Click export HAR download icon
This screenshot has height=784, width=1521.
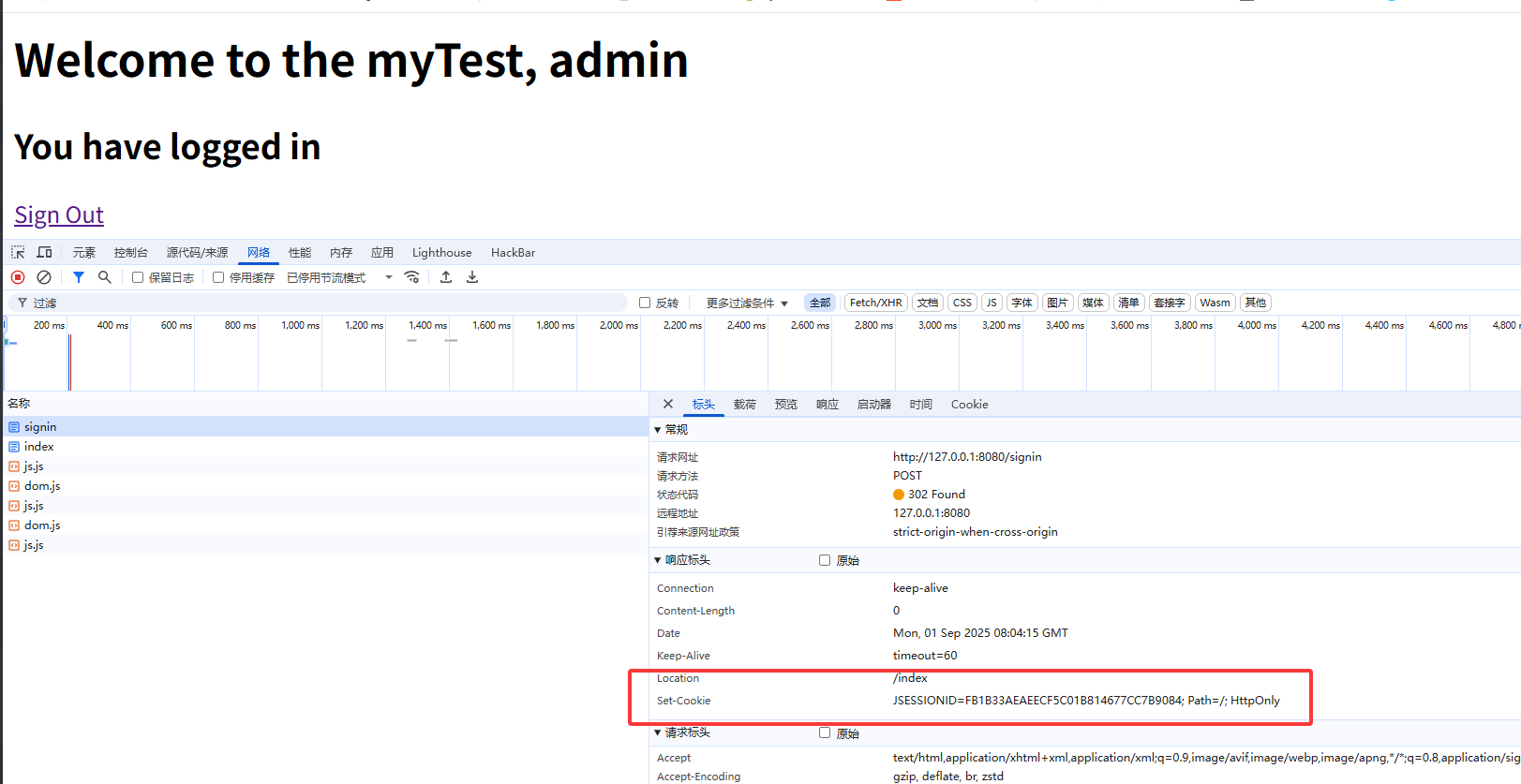click(x=472, y=277)
